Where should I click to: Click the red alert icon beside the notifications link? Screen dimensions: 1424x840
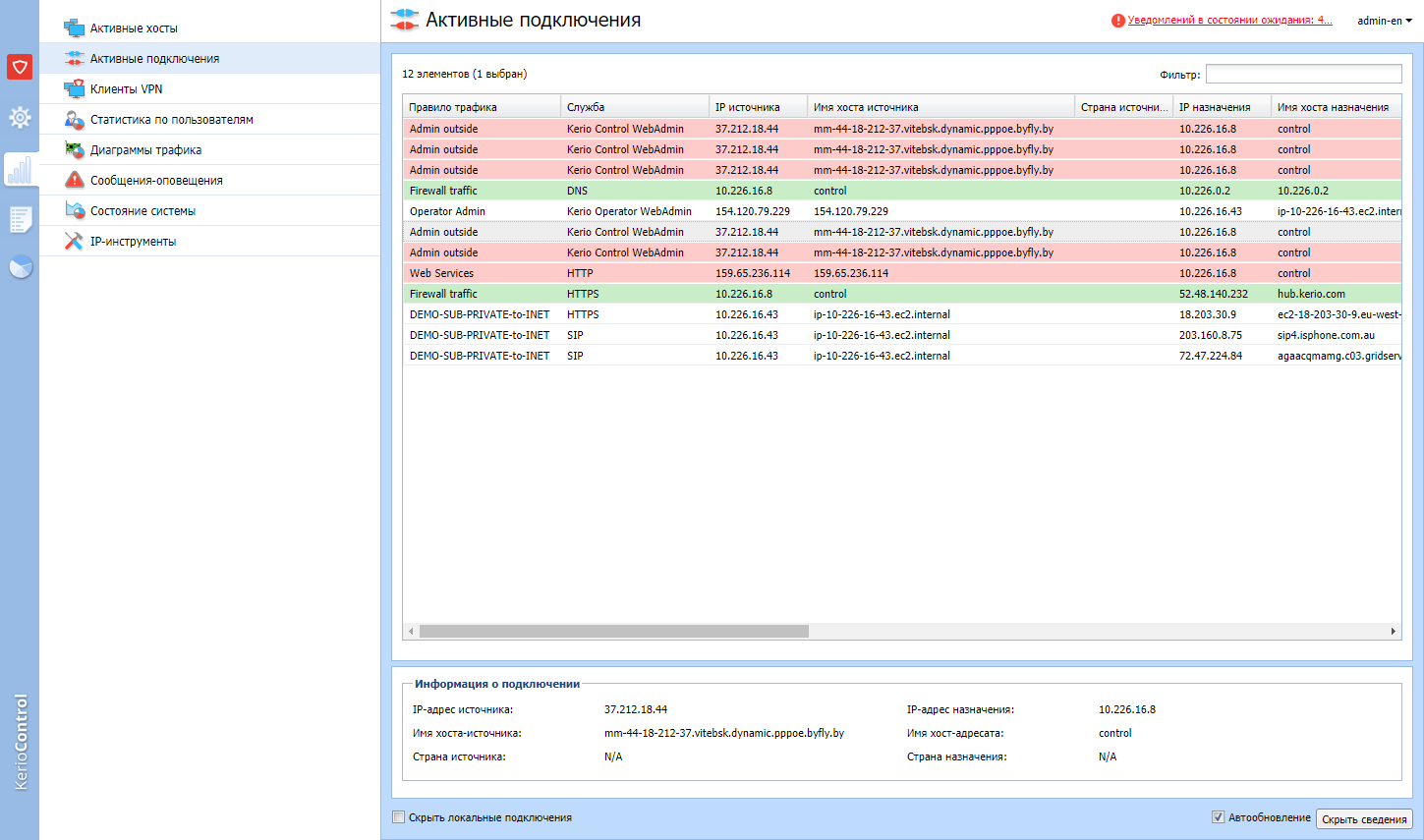click(1118, 21)
